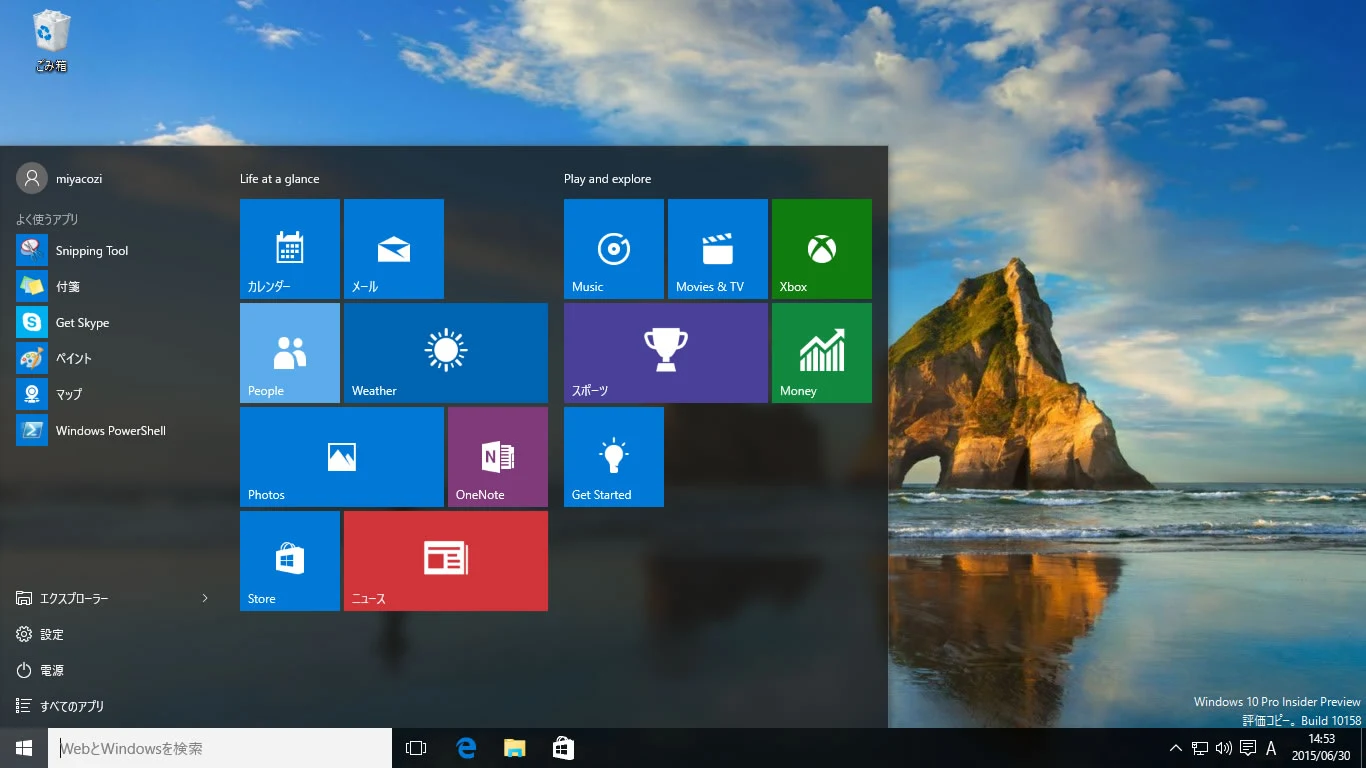Open the network status tray icon

(1200, 748)
